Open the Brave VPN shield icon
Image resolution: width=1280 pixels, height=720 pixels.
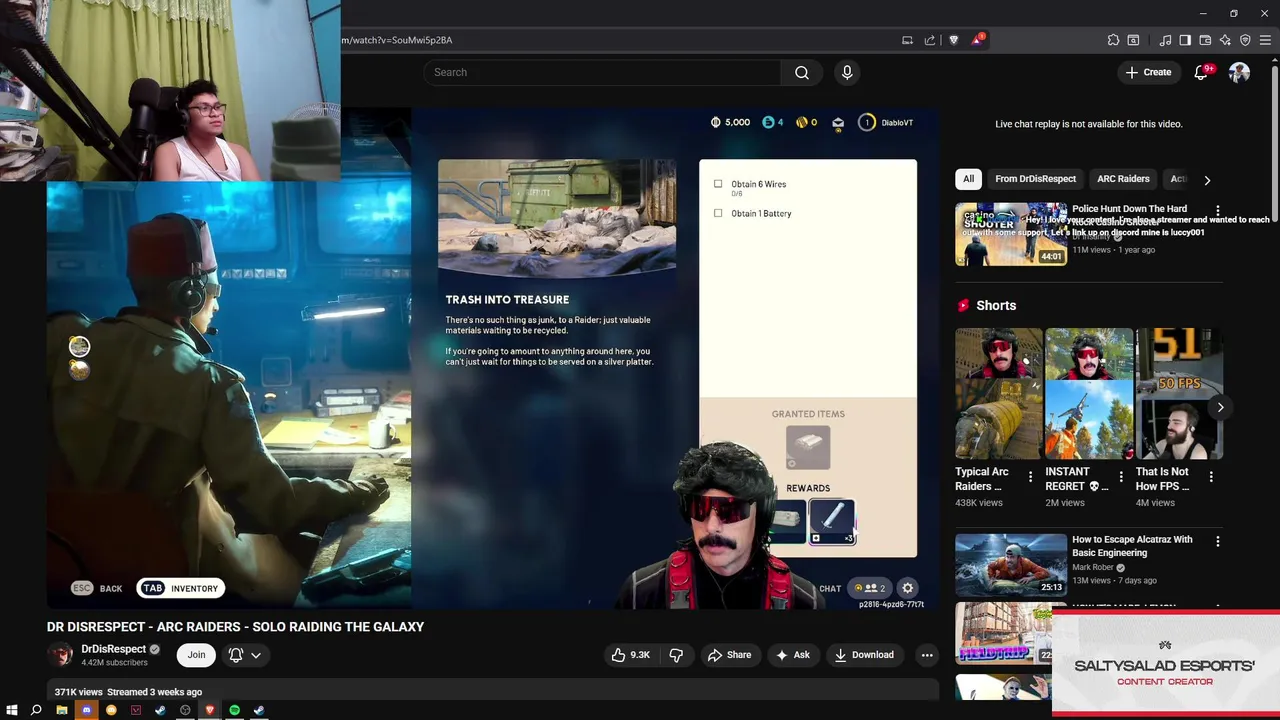pos(1245,40)
